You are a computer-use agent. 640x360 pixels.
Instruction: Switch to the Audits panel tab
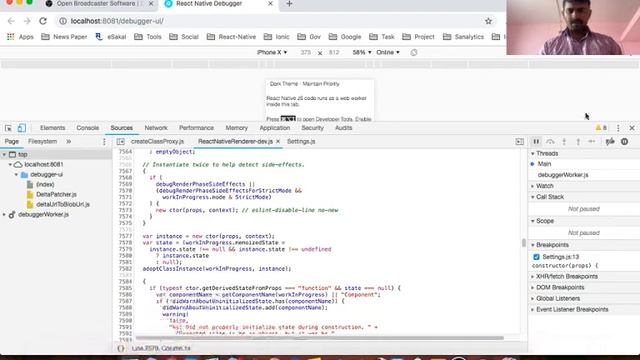click(x=343, y=128)
